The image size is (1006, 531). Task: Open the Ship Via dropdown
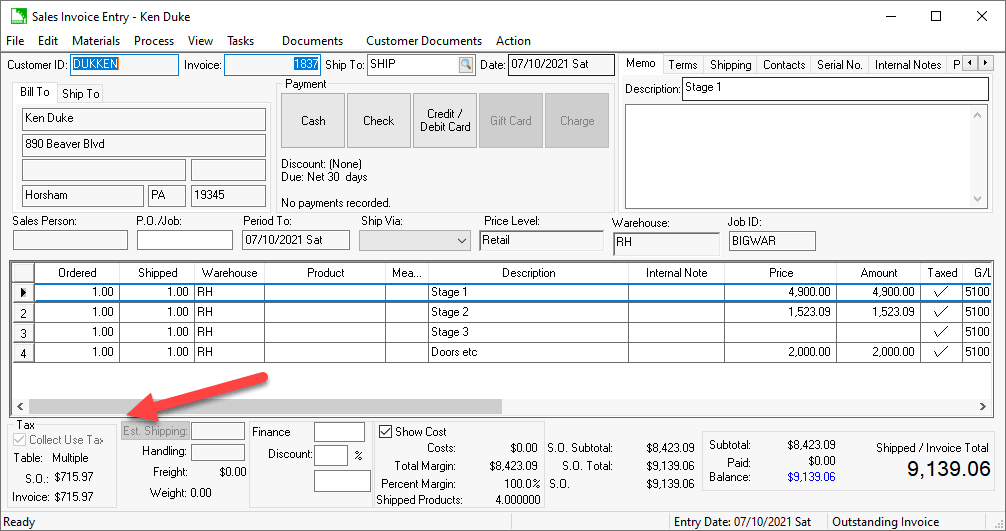[x=461, y=241]
